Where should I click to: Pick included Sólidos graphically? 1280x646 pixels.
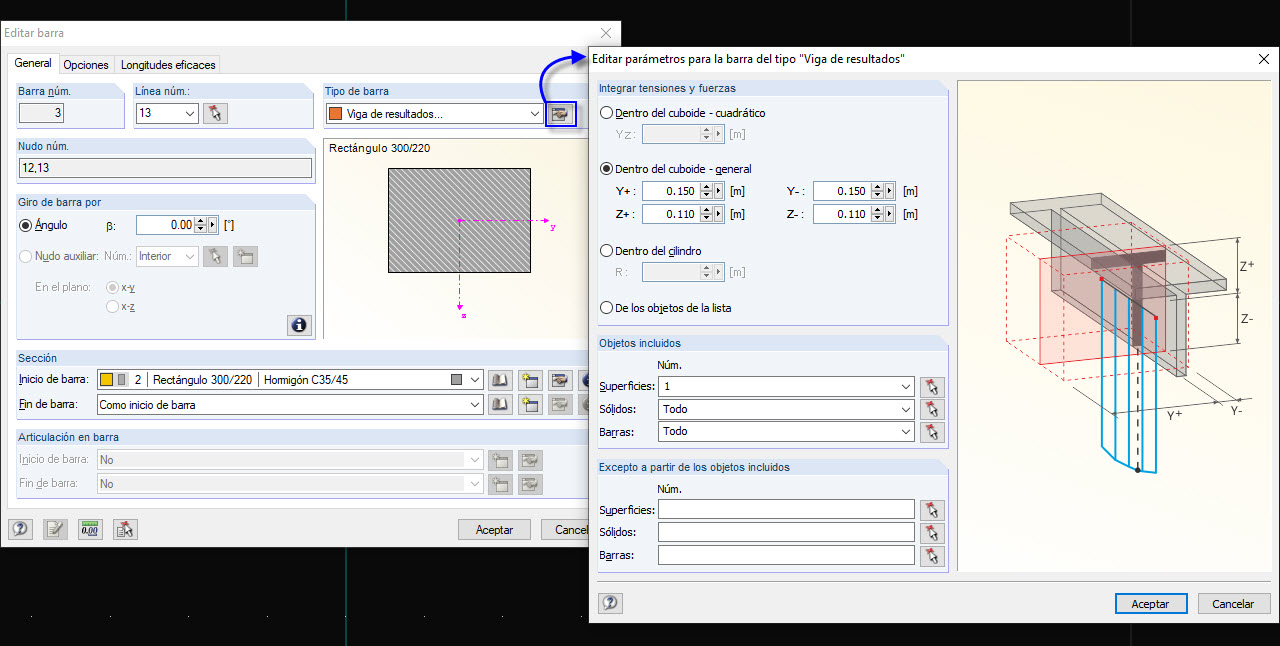(932, 409)
